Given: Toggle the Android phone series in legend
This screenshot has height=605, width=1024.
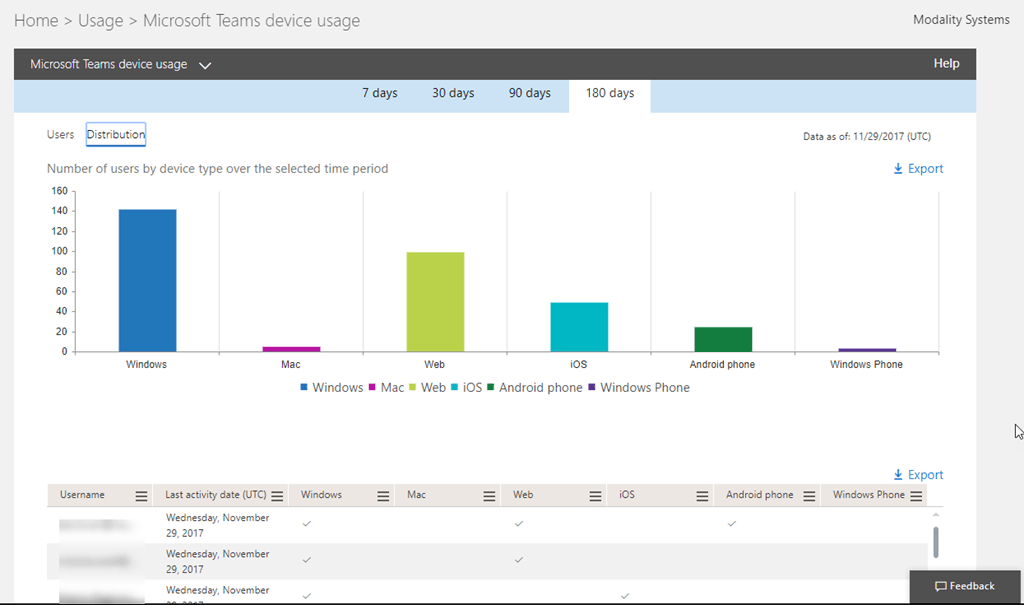Looking at the screenshot, I should pyautogui.click(x=534, y=388).
